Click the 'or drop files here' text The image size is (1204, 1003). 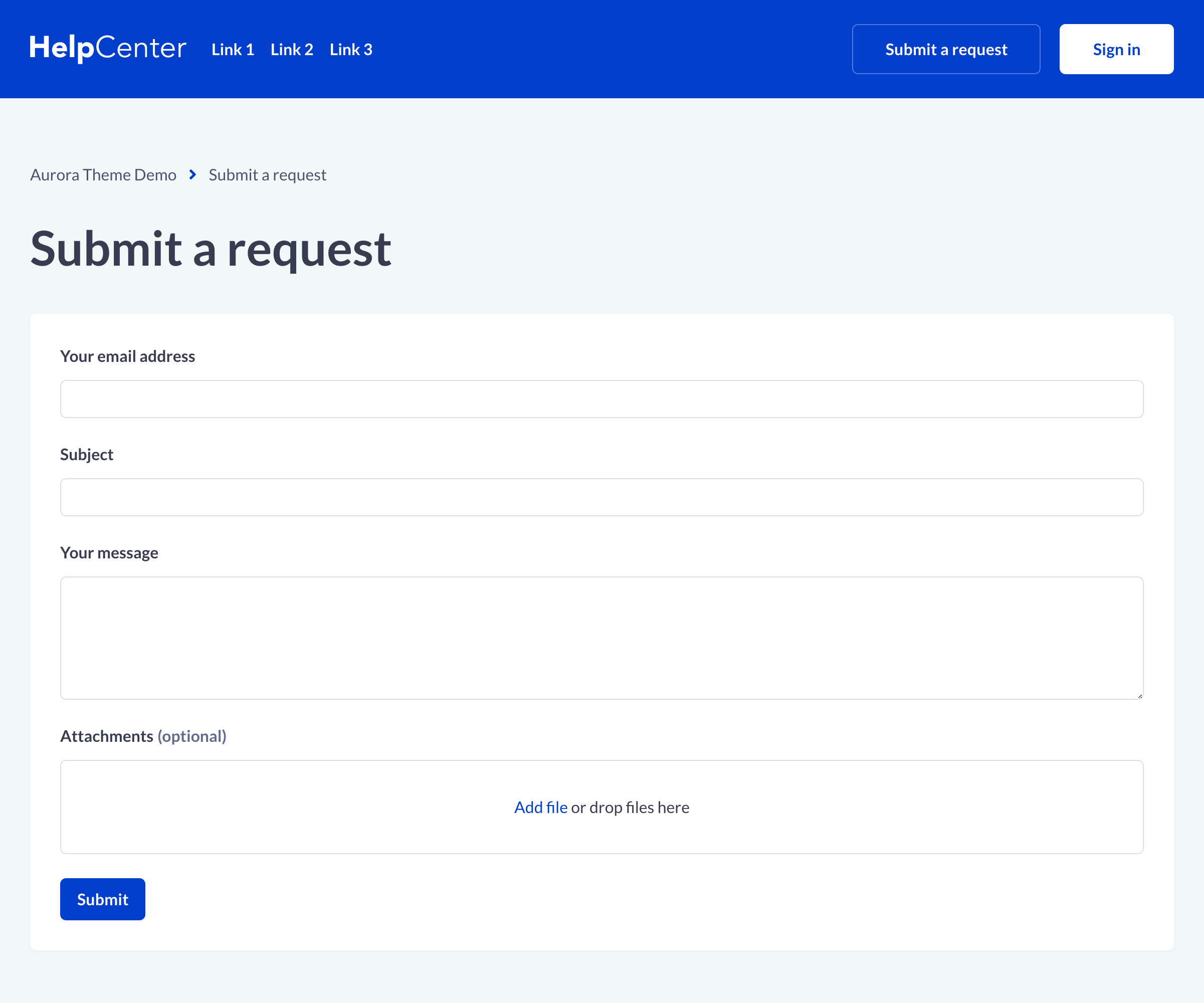click(630, 808)
